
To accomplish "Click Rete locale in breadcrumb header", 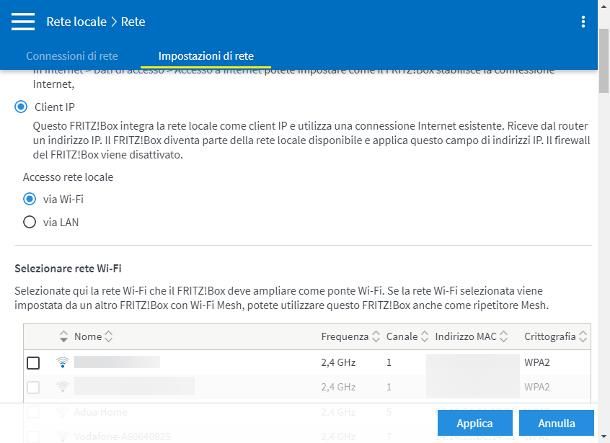I will (x=78, y=21).
